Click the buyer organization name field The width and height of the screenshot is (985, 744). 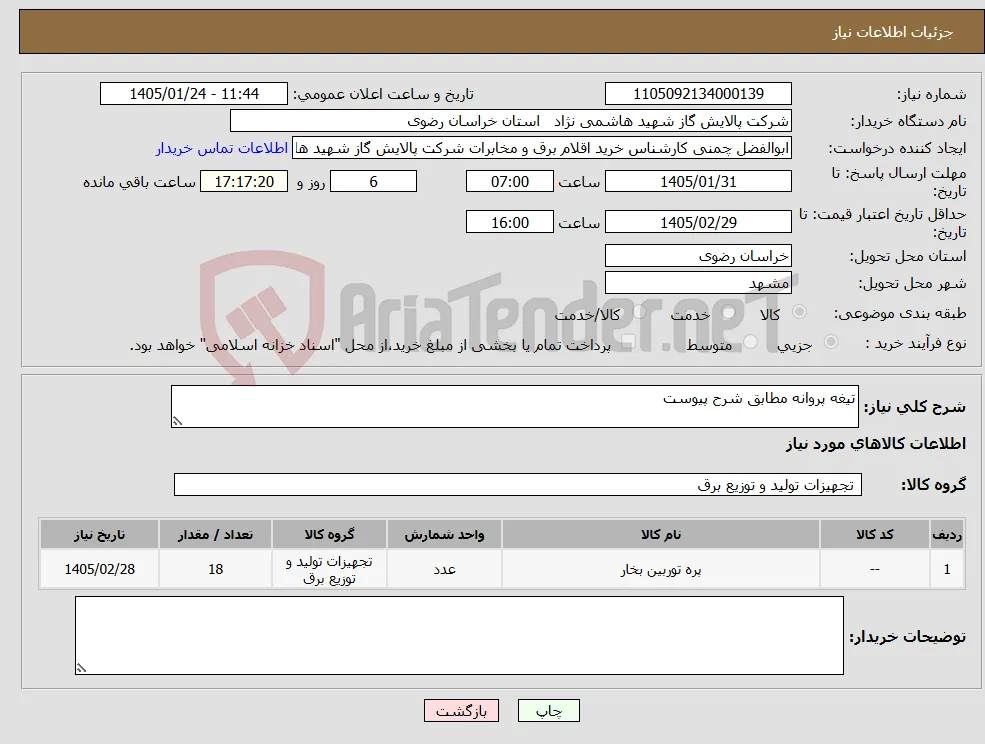pyautogui.click(x=510, y=121)
